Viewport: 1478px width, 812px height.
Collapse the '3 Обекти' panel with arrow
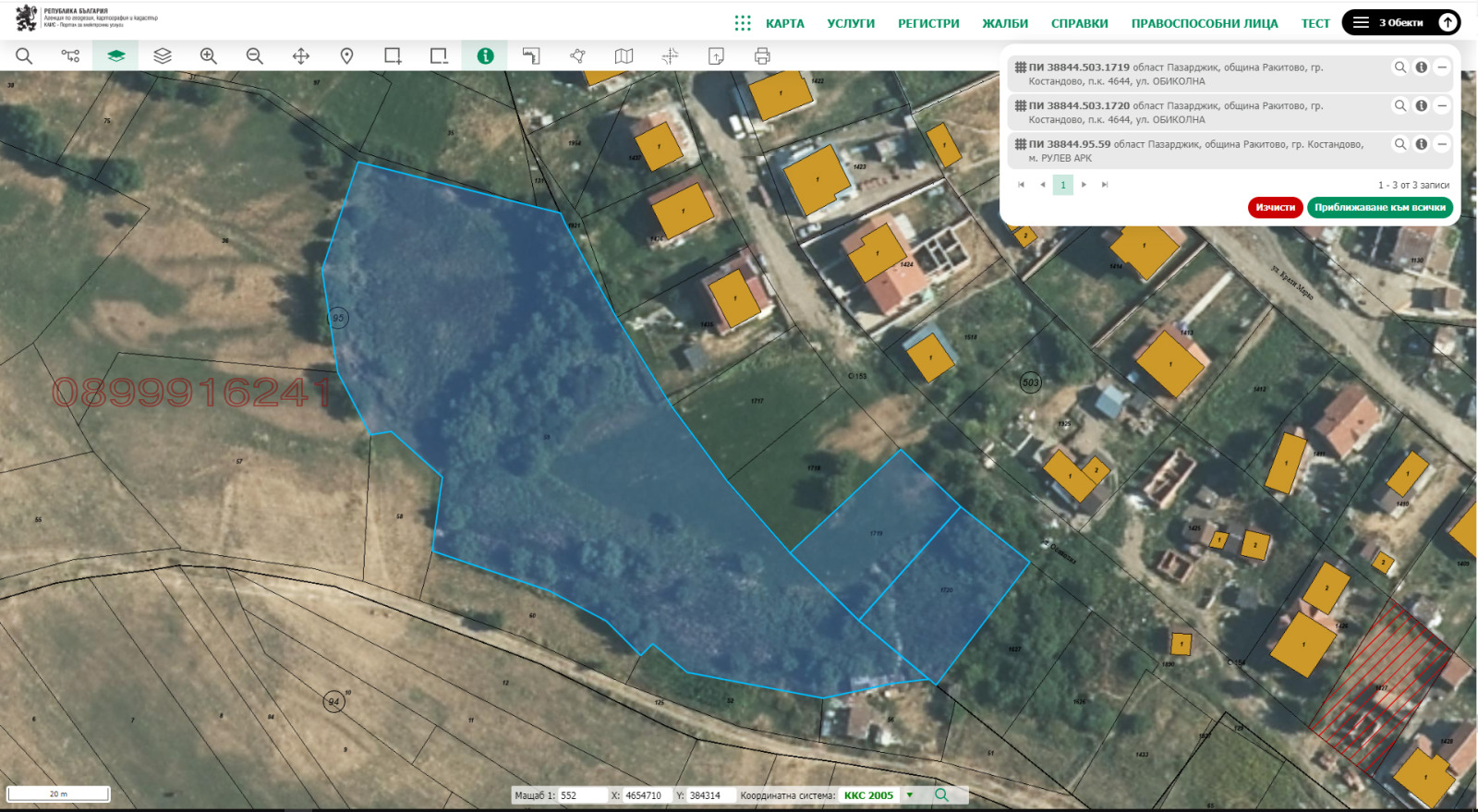coord(1448,22)
